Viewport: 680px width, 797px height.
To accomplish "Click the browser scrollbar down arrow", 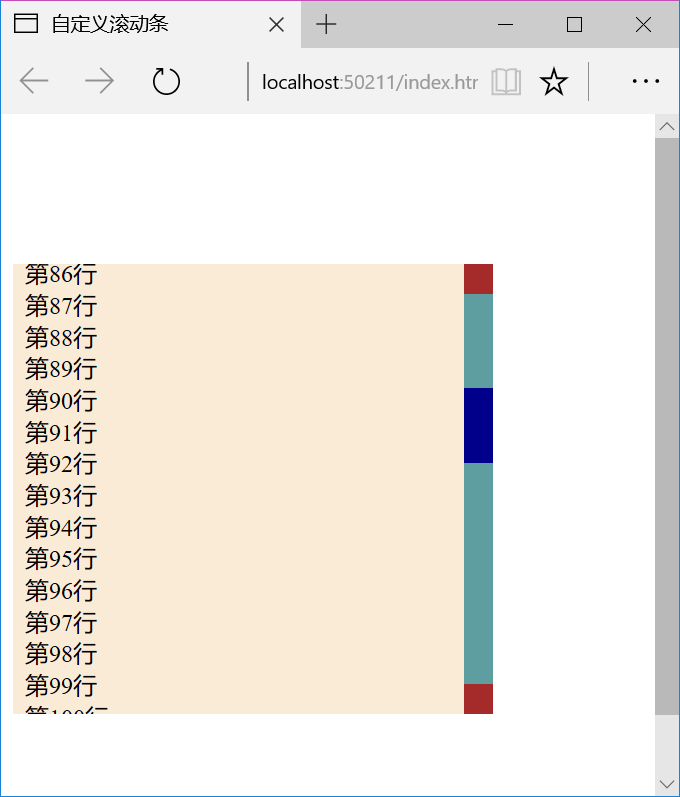I will [x=667, y=784].
